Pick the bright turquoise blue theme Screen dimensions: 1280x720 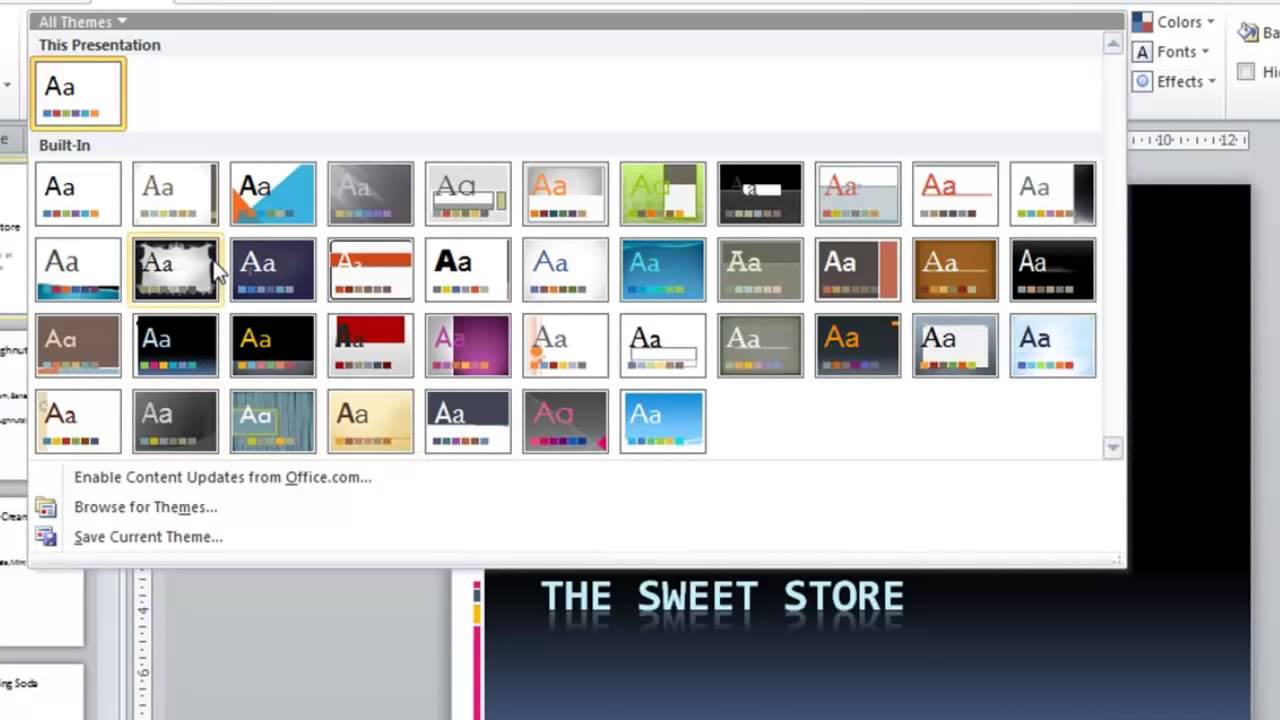663,270
